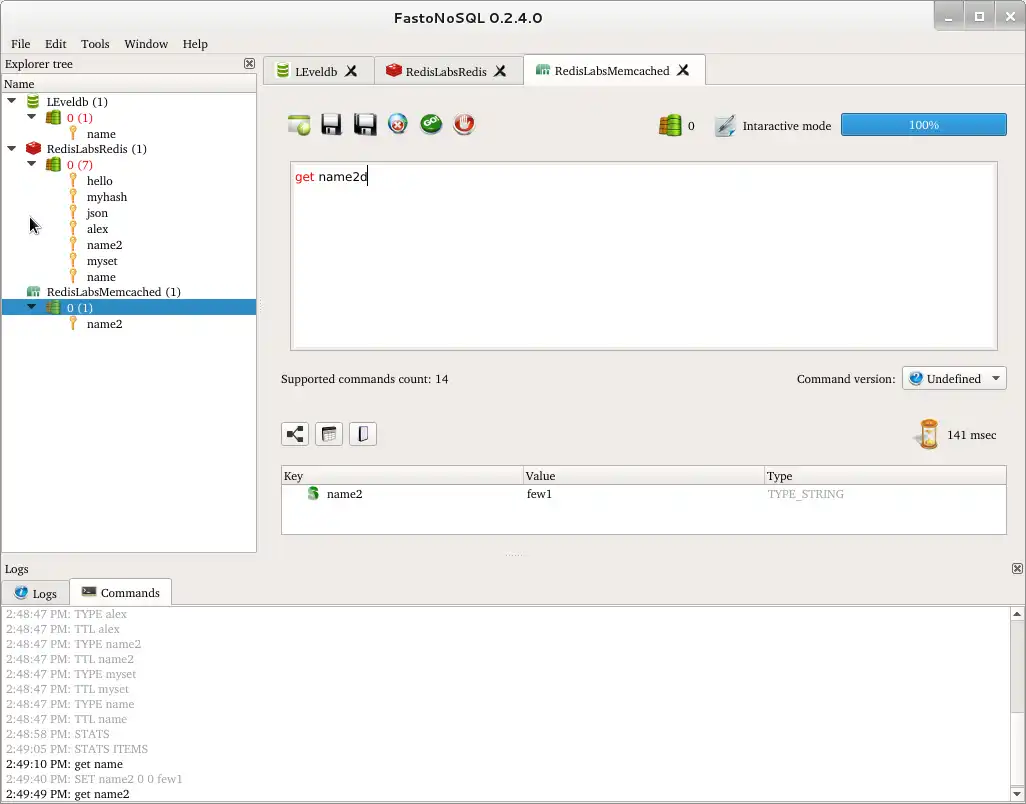Click the red RedisLabsRedis cube icon in tree
Viewport: 1026px width, 804px height.
(x=33, y=149)
